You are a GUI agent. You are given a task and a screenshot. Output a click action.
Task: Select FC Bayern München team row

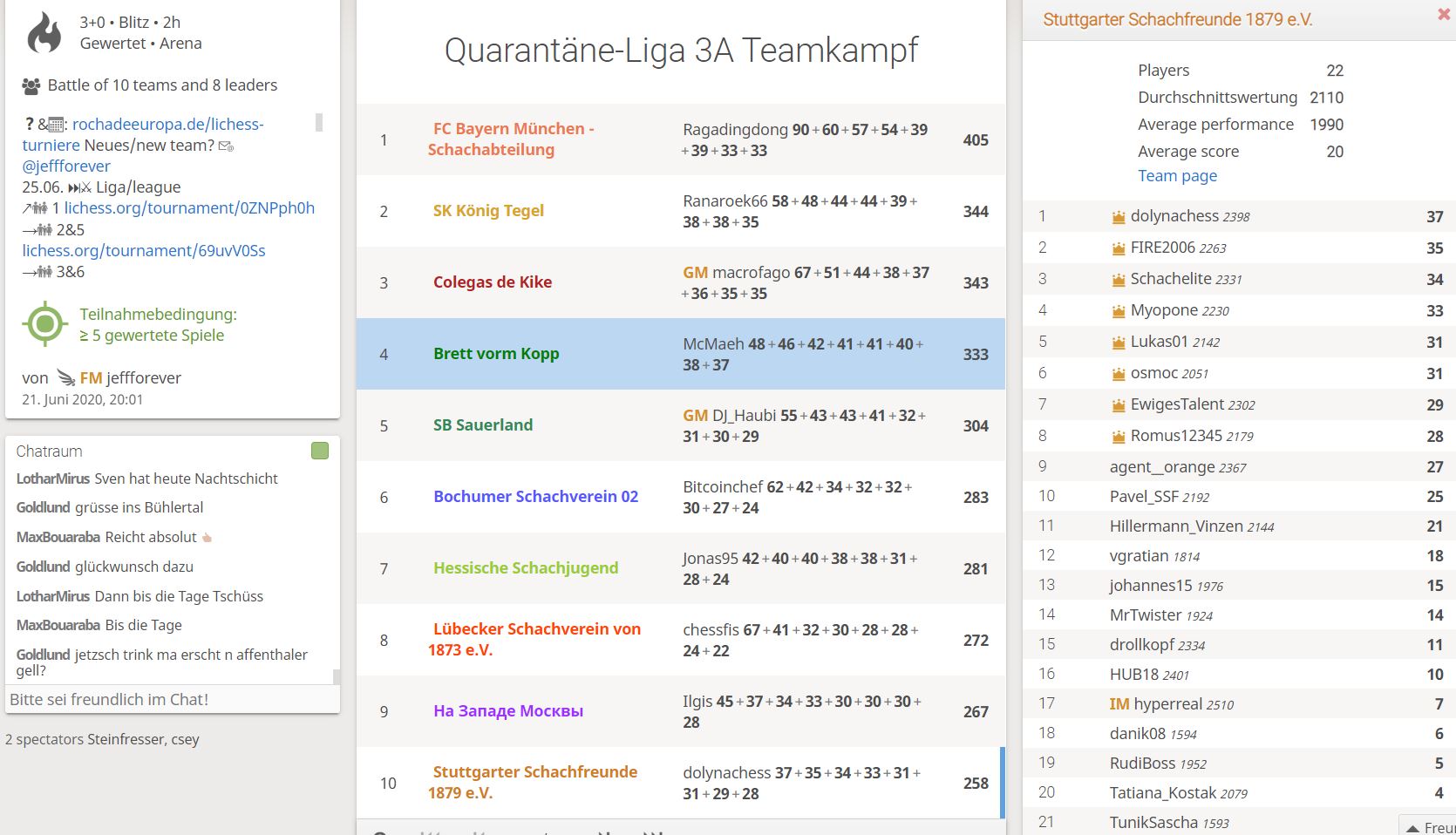(x=681, y=139)
